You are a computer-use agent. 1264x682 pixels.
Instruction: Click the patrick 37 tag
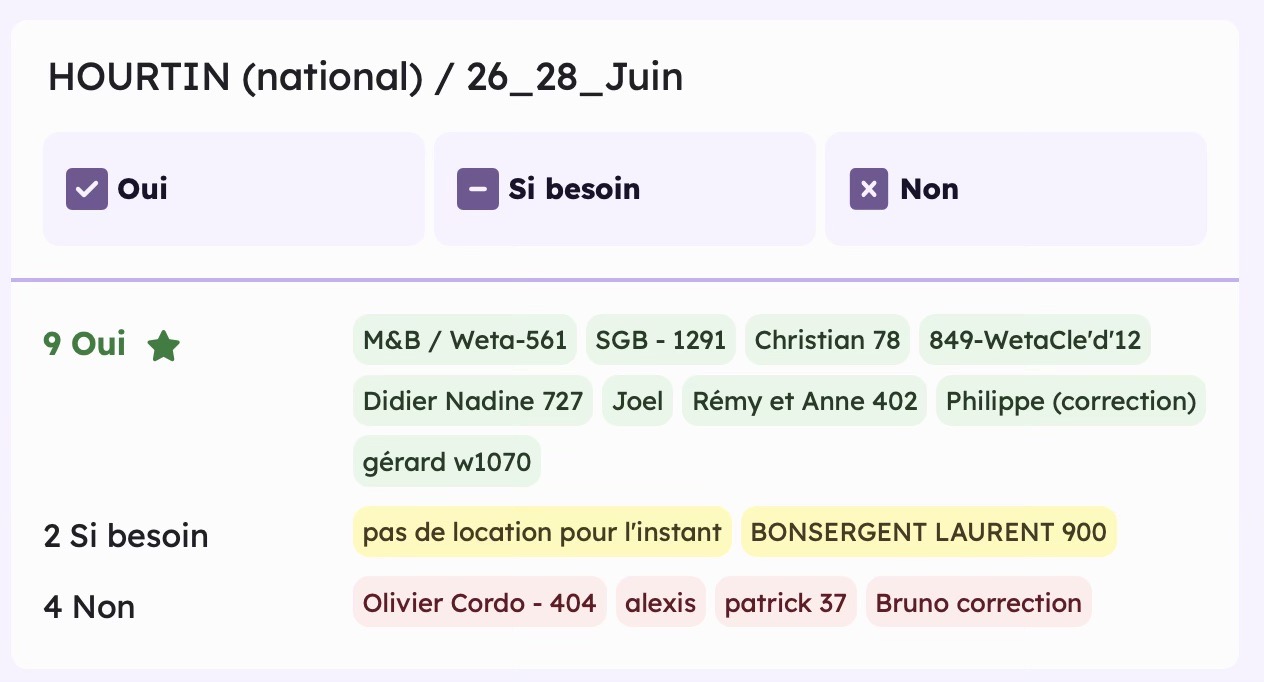point(786,602)
